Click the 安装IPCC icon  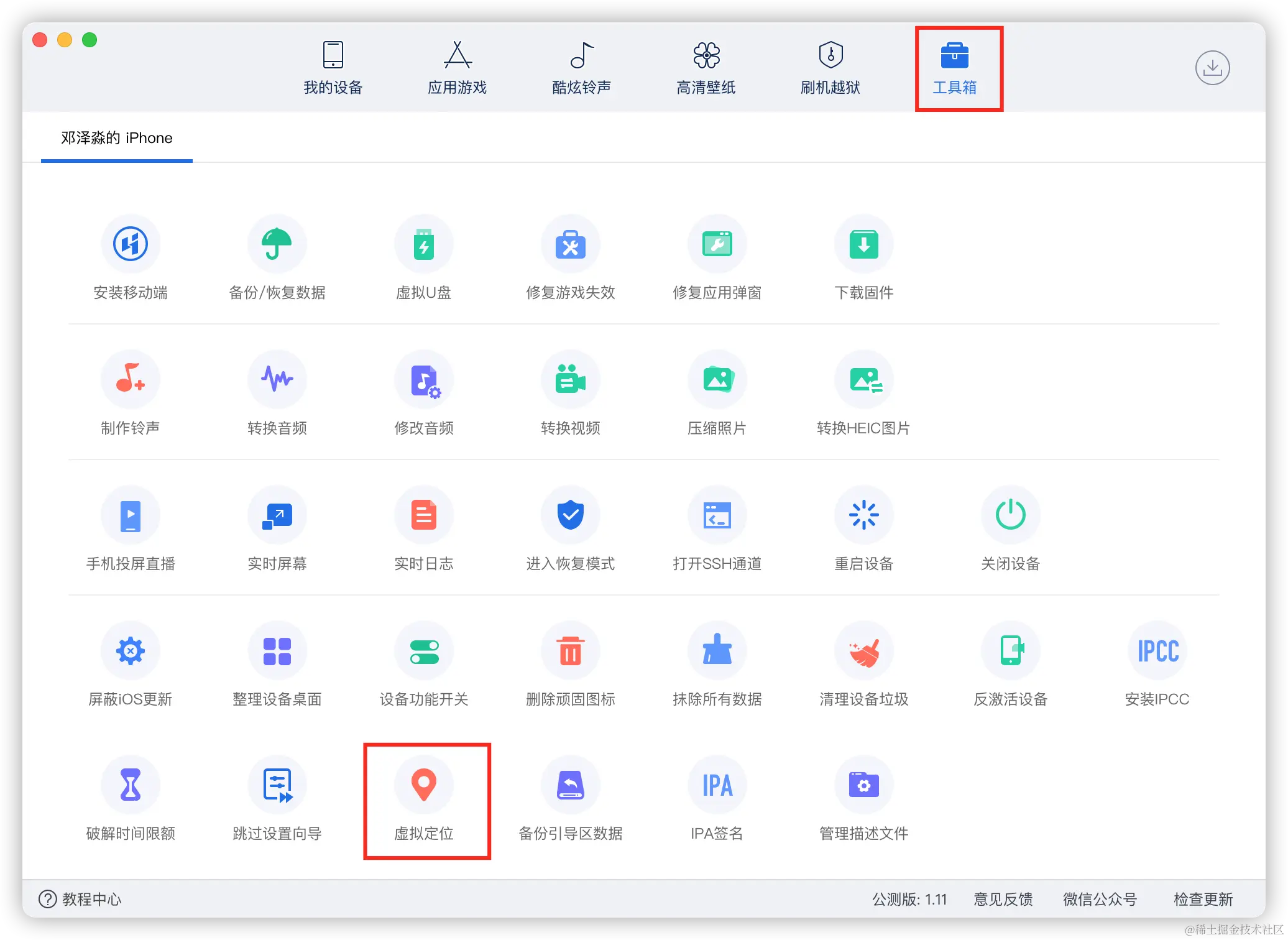click(x=1157, y=651)
